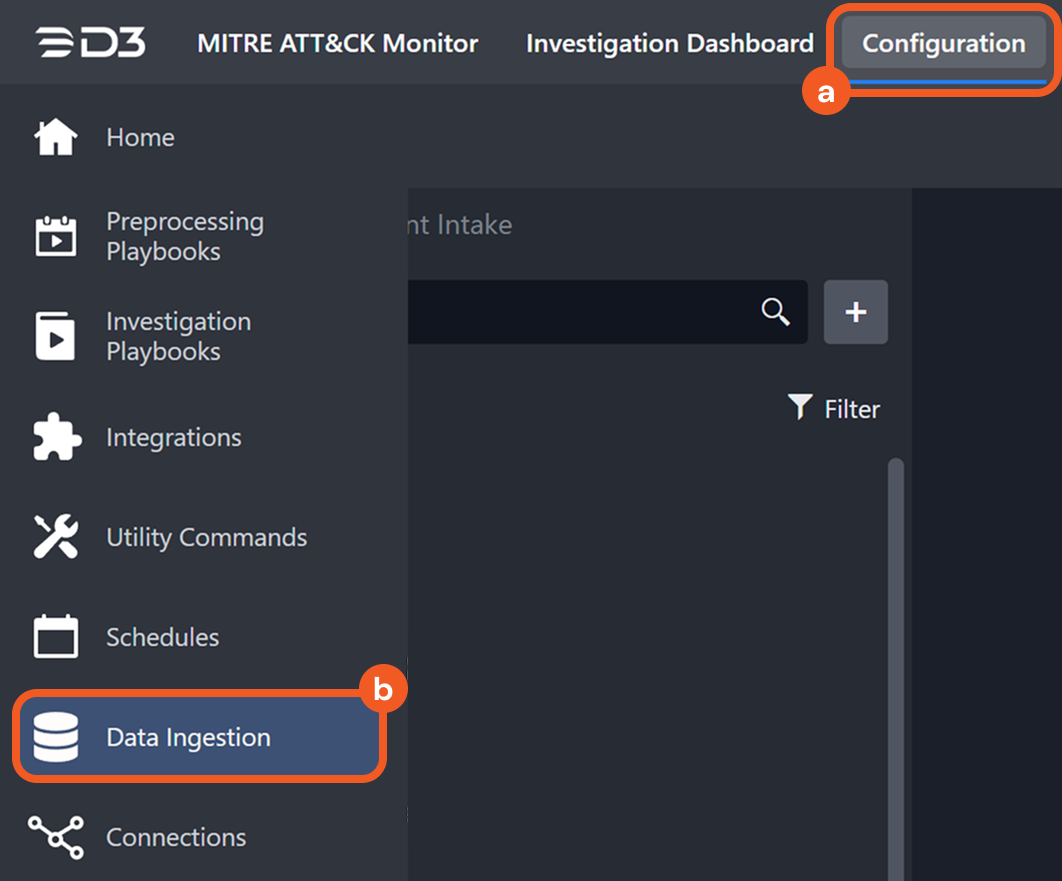
Task: Select the Schedules text label in the menu
Action: 162,637
